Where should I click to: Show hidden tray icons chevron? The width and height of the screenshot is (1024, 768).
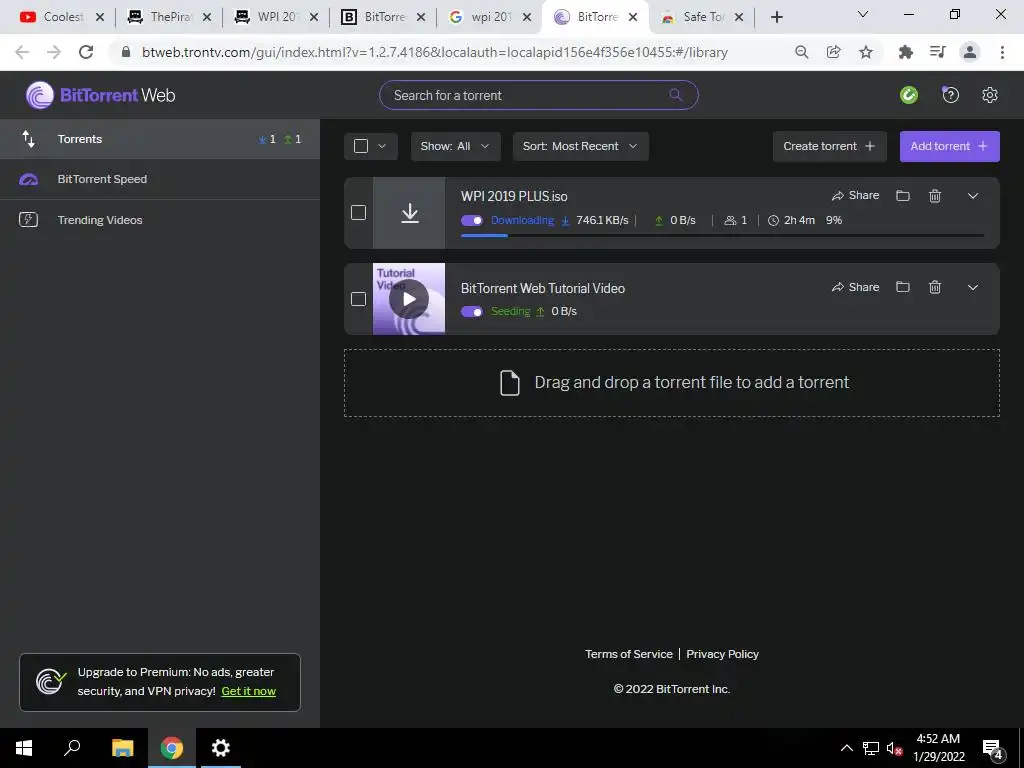846,748
